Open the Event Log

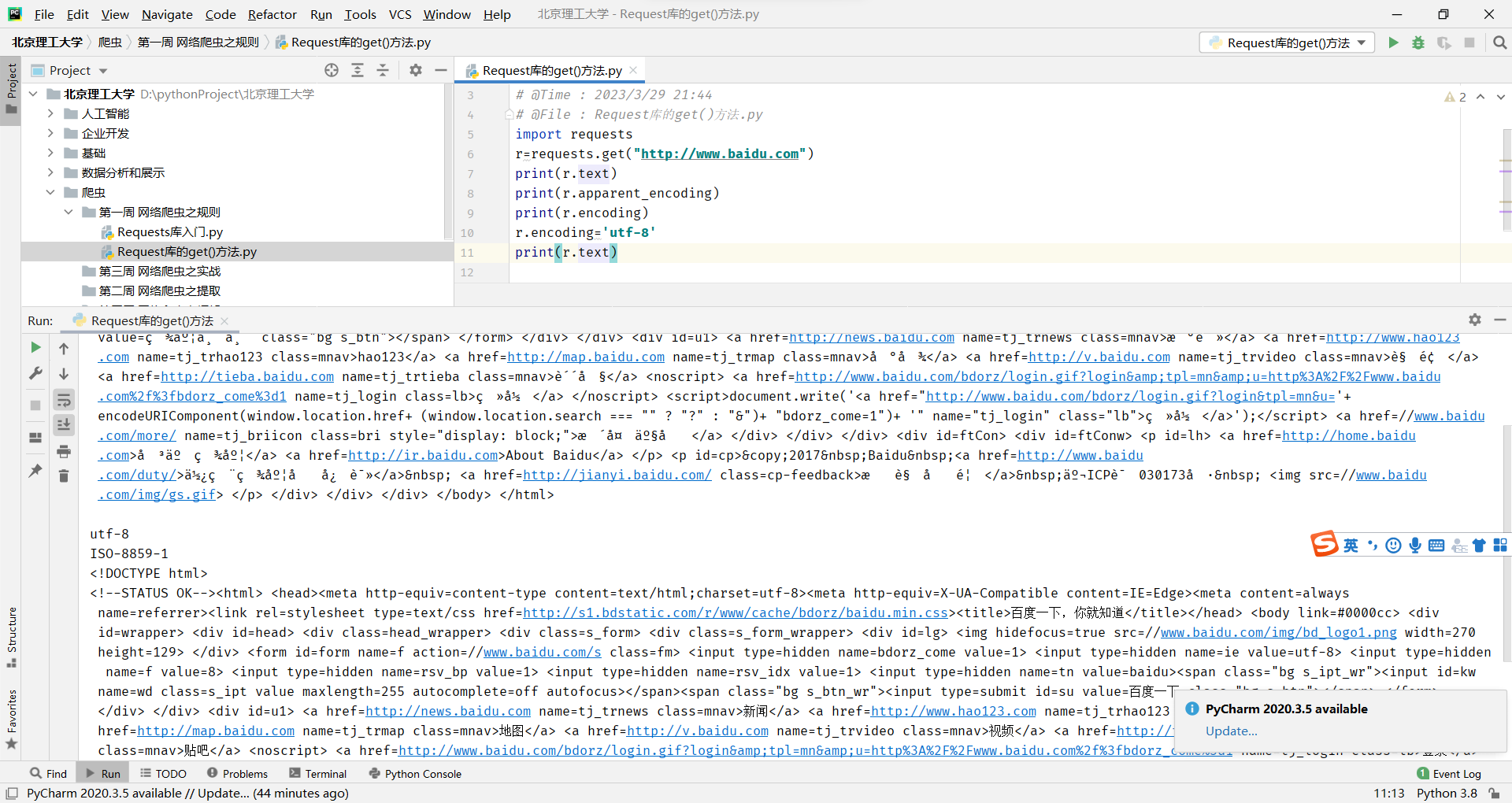[1449, 773]
